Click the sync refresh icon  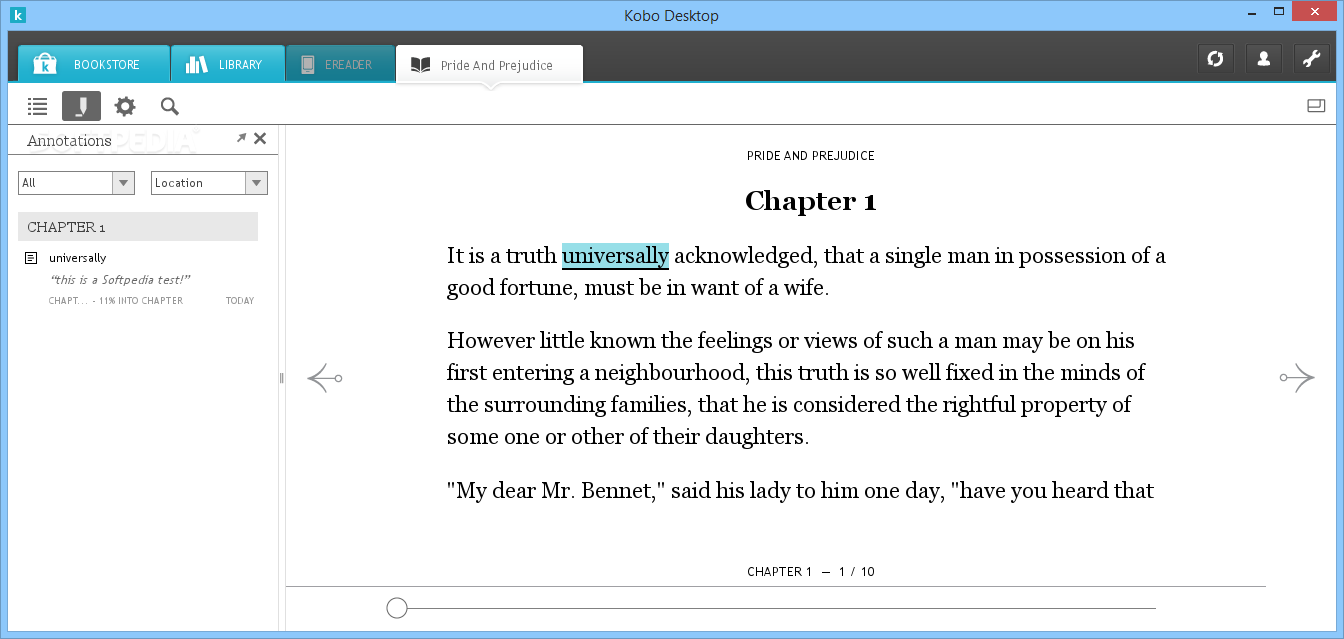1215,59
